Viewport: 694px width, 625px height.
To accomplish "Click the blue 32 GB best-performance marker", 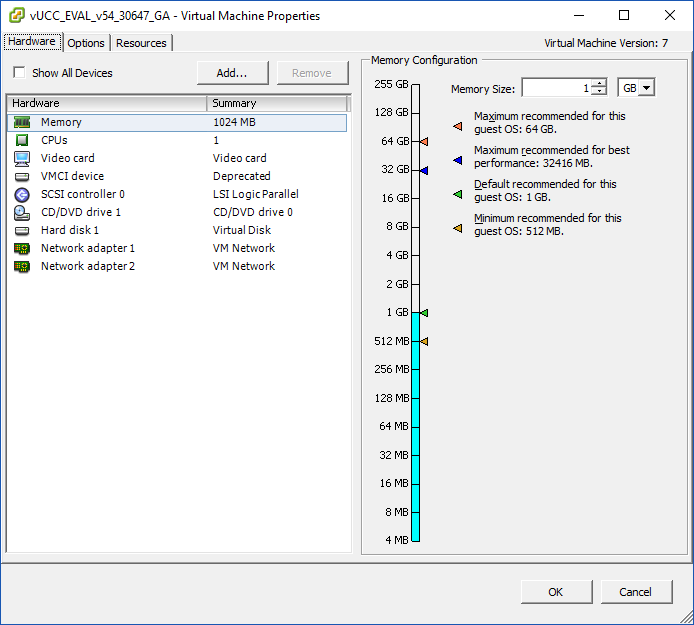I will [x=424, y=170].
